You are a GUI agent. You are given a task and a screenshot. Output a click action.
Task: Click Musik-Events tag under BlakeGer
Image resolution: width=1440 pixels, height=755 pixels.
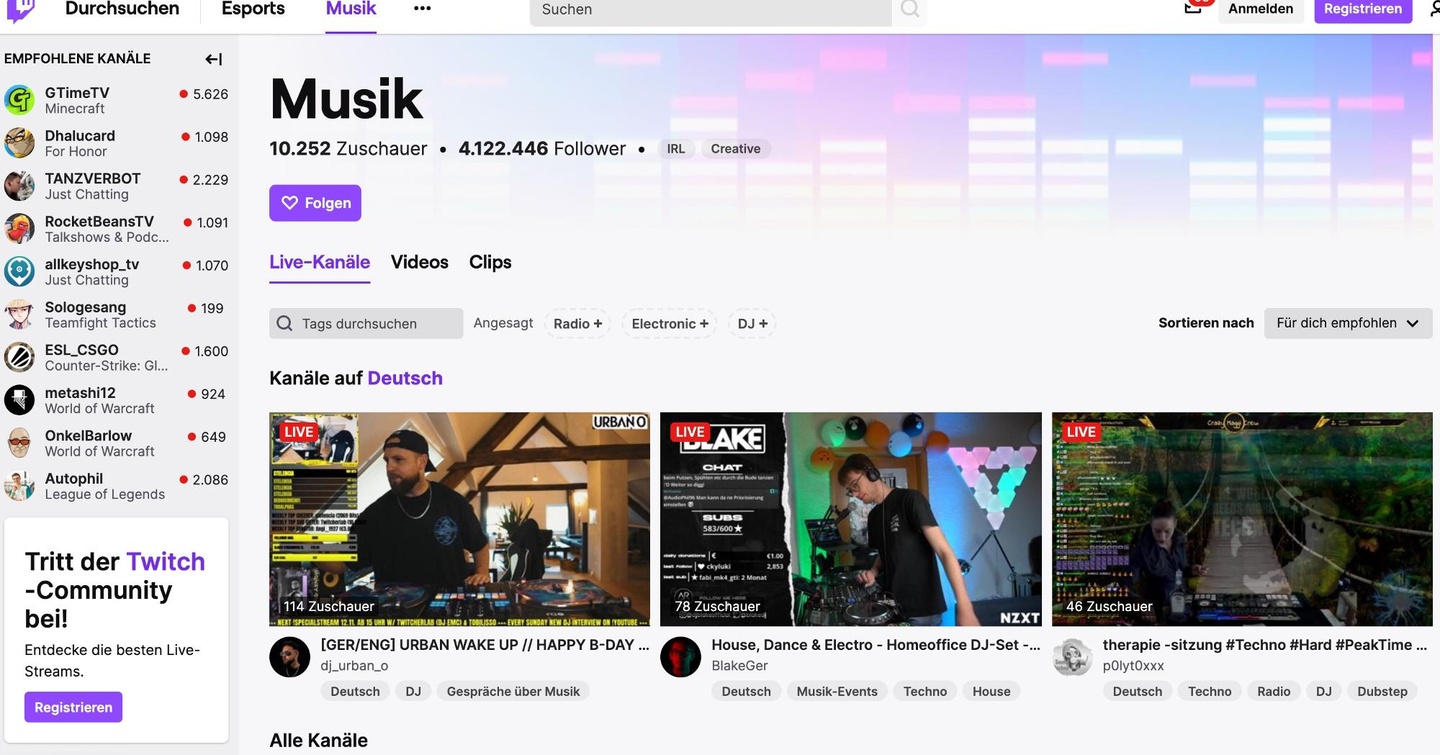837,691
